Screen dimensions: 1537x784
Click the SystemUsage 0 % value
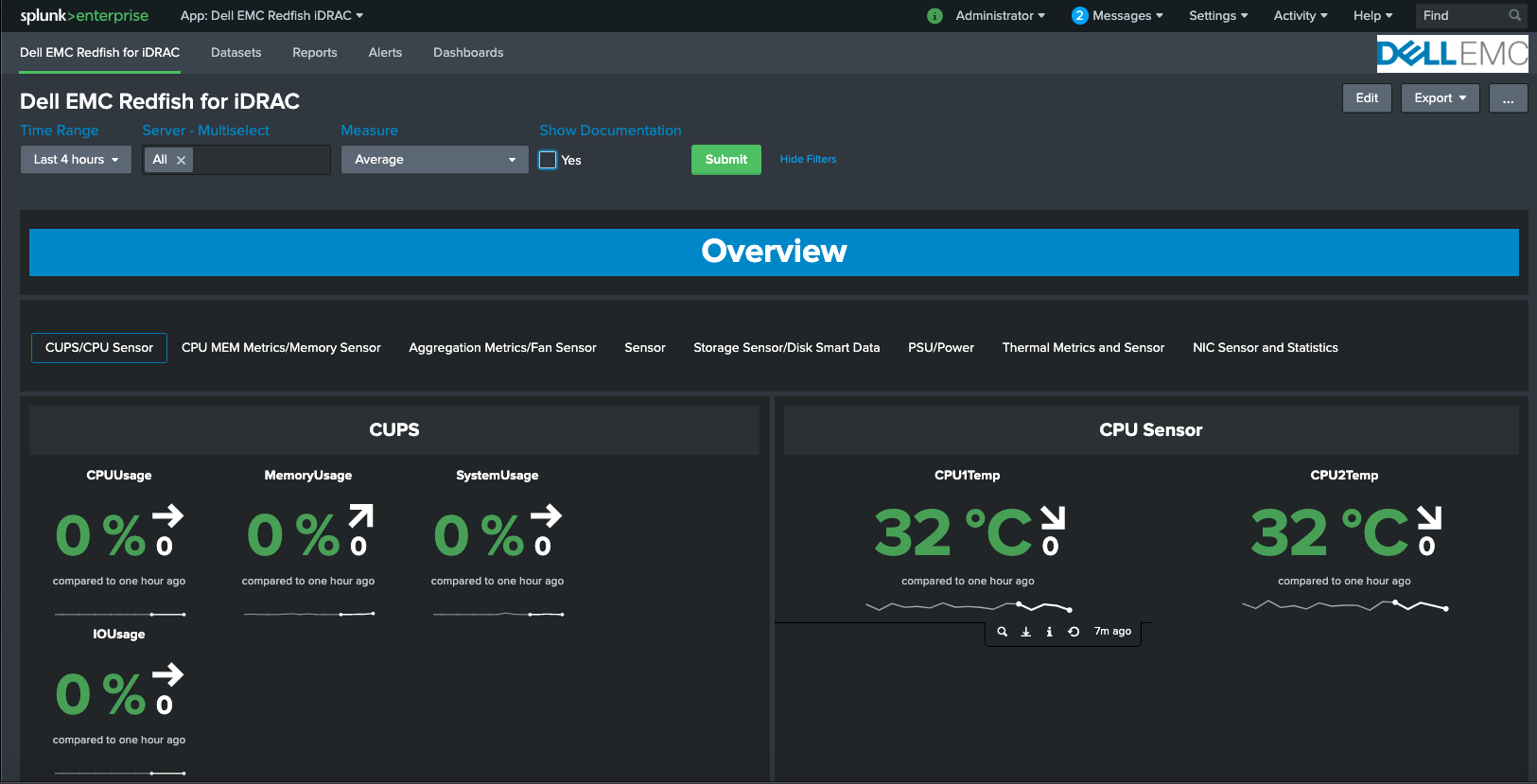pyautogui.click(x=479, y=535)
